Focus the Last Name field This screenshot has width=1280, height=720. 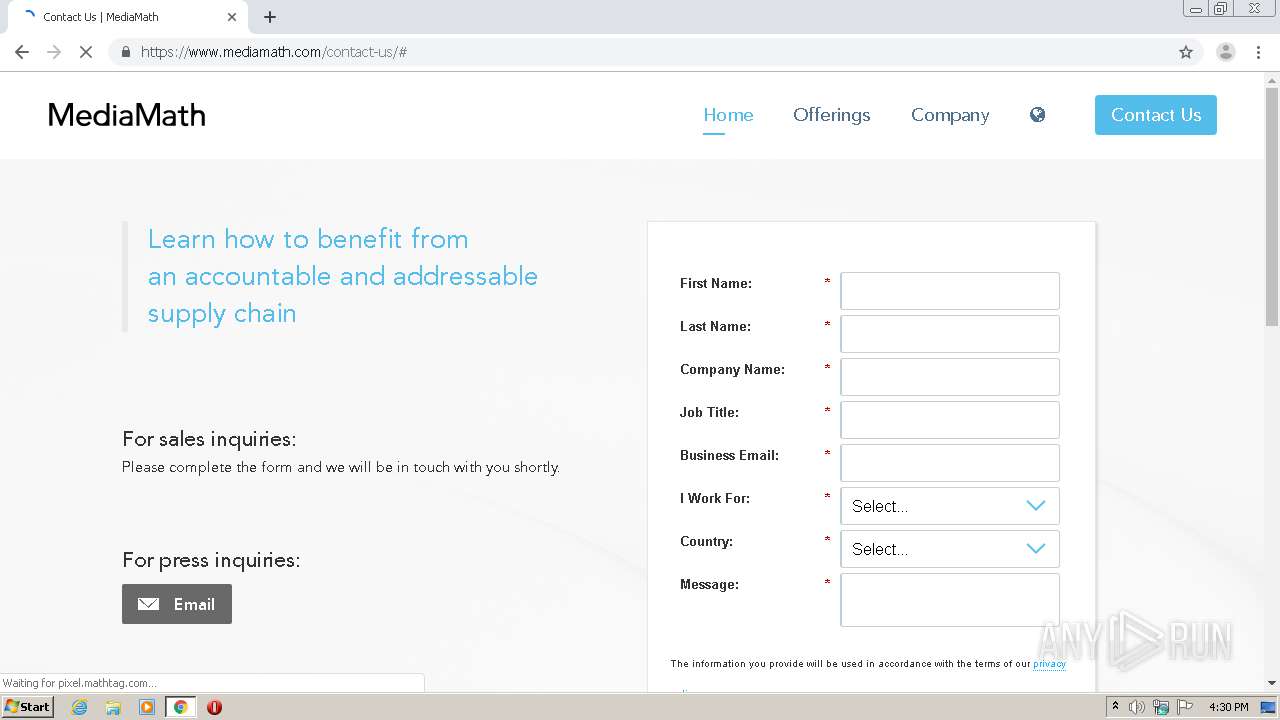(x=950, y=334)
